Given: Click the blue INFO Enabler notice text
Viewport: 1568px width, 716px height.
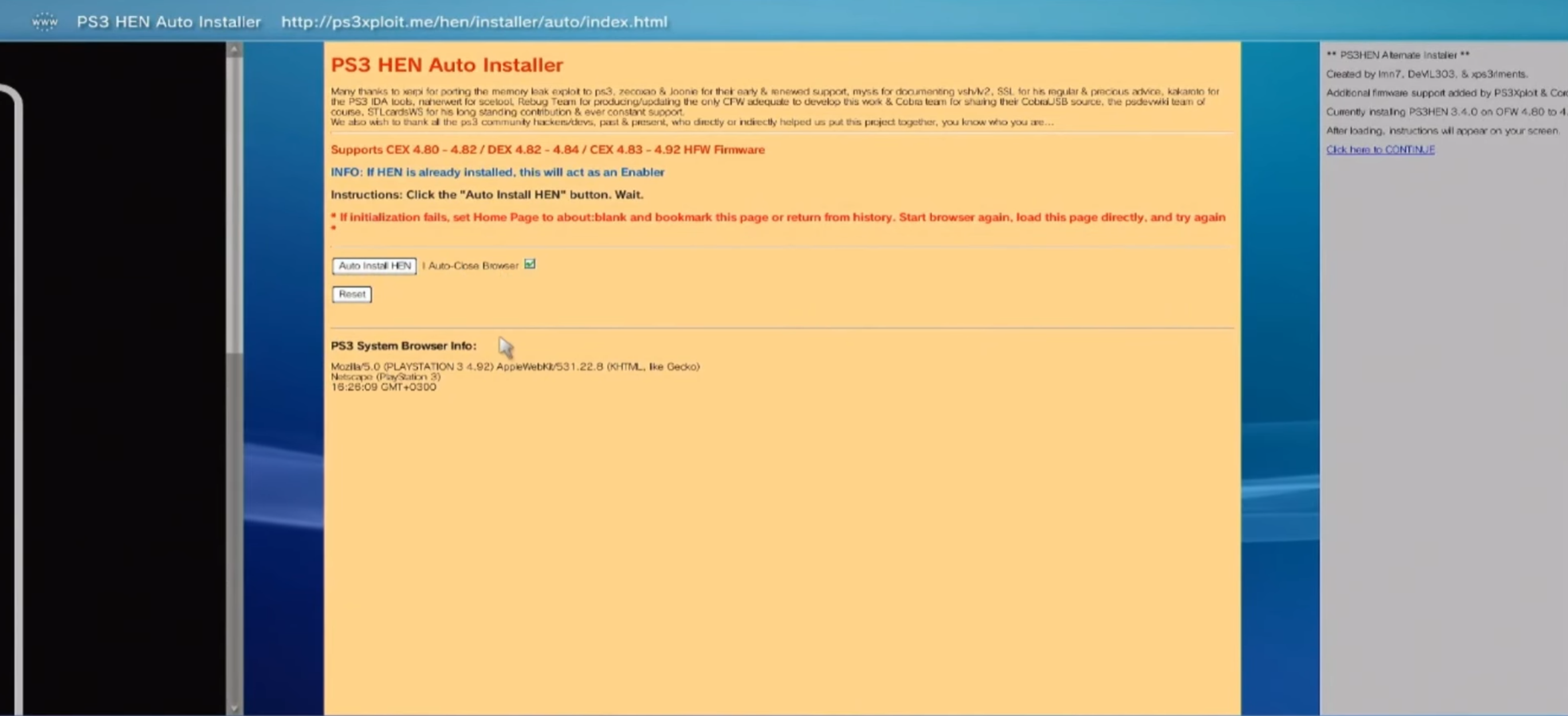Looking at the screenshot, I should point(497,173).
